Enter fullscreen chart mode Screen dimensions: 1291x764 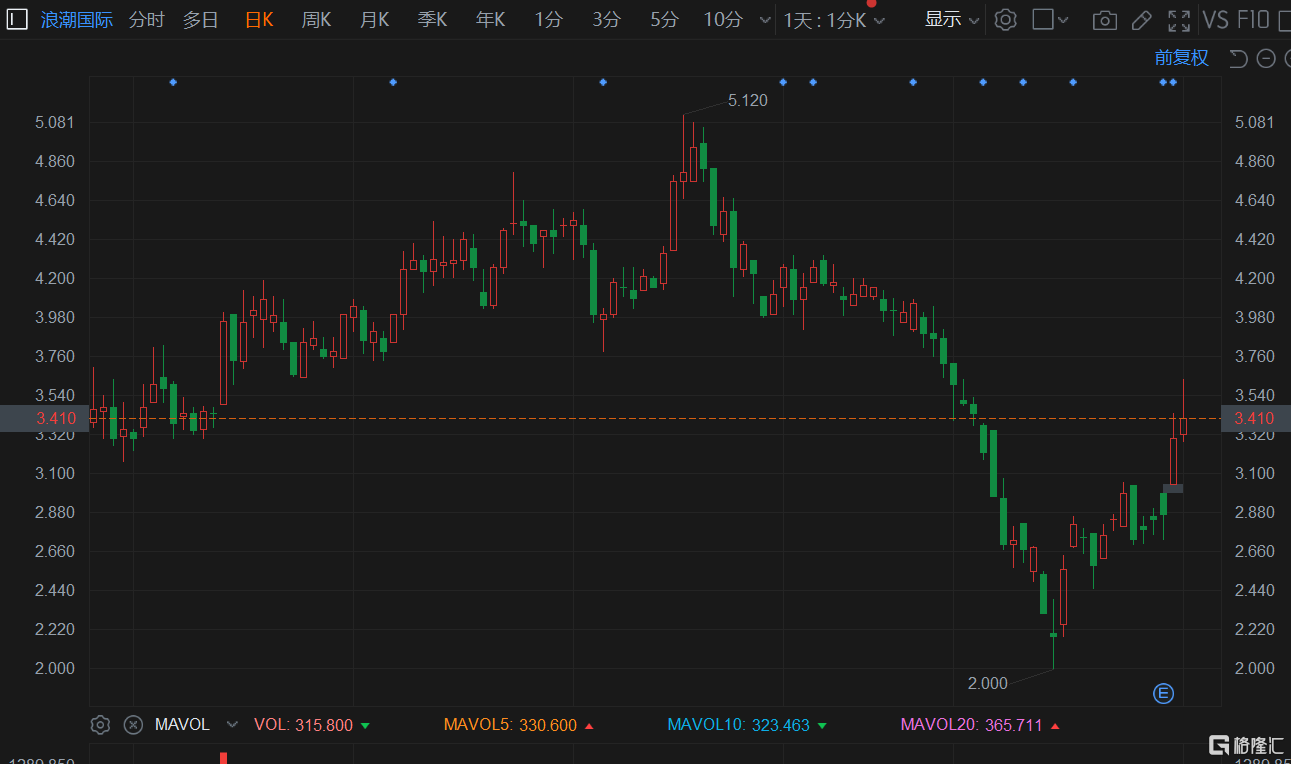click(1179, 20)
